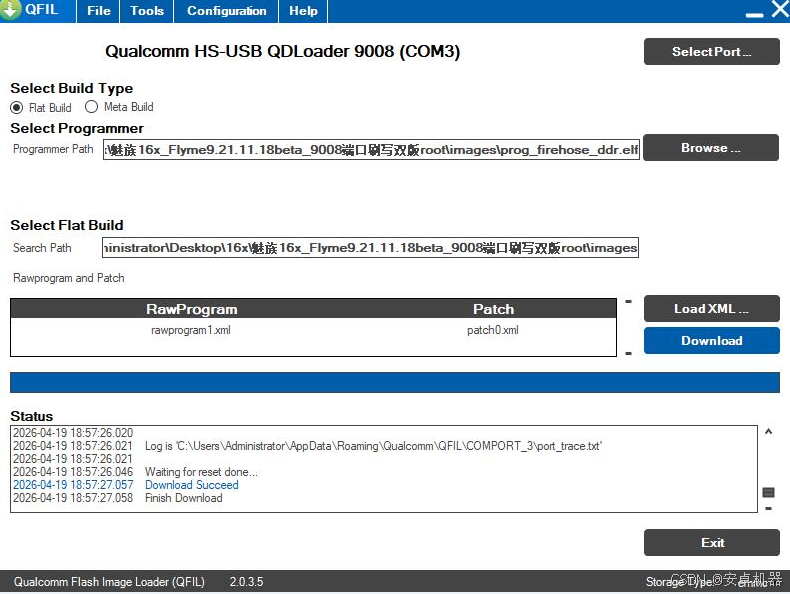Start flashing with Download button
Image resolution: width=790 pixels, height=594 pixels.
click(x=711, y=341)
